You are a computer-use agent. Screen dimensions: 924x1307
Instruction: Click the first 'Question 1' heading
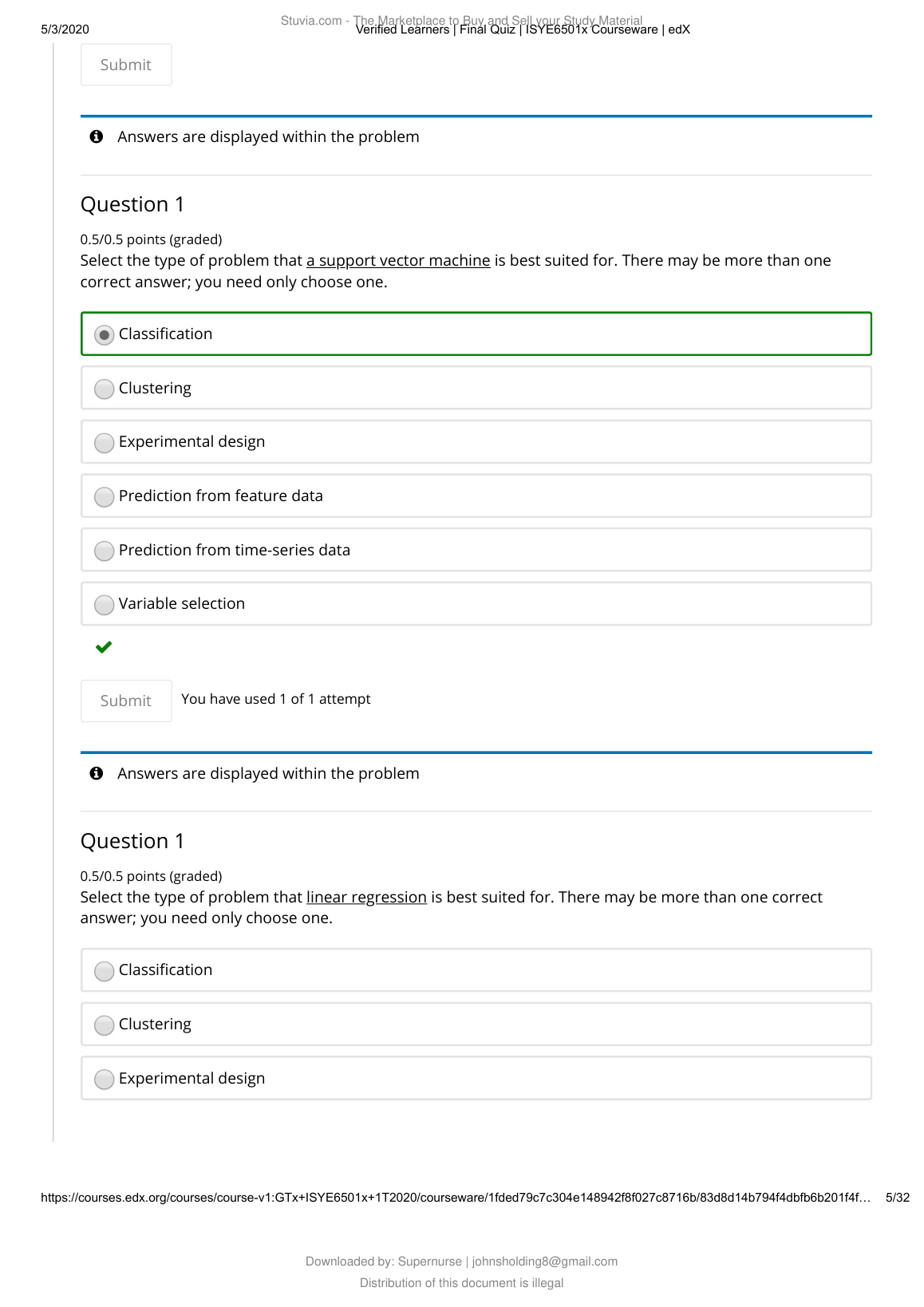tap(132, 205)
